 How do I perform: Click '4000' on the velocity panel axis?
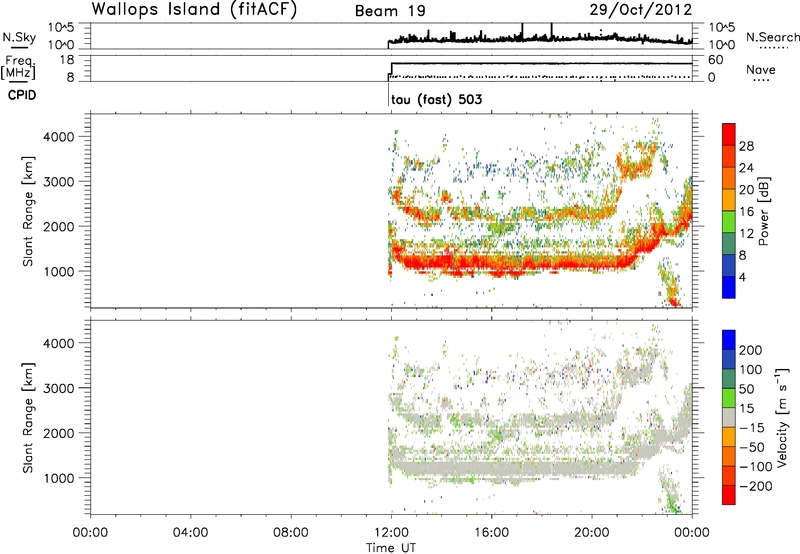[x=59, y=343]
